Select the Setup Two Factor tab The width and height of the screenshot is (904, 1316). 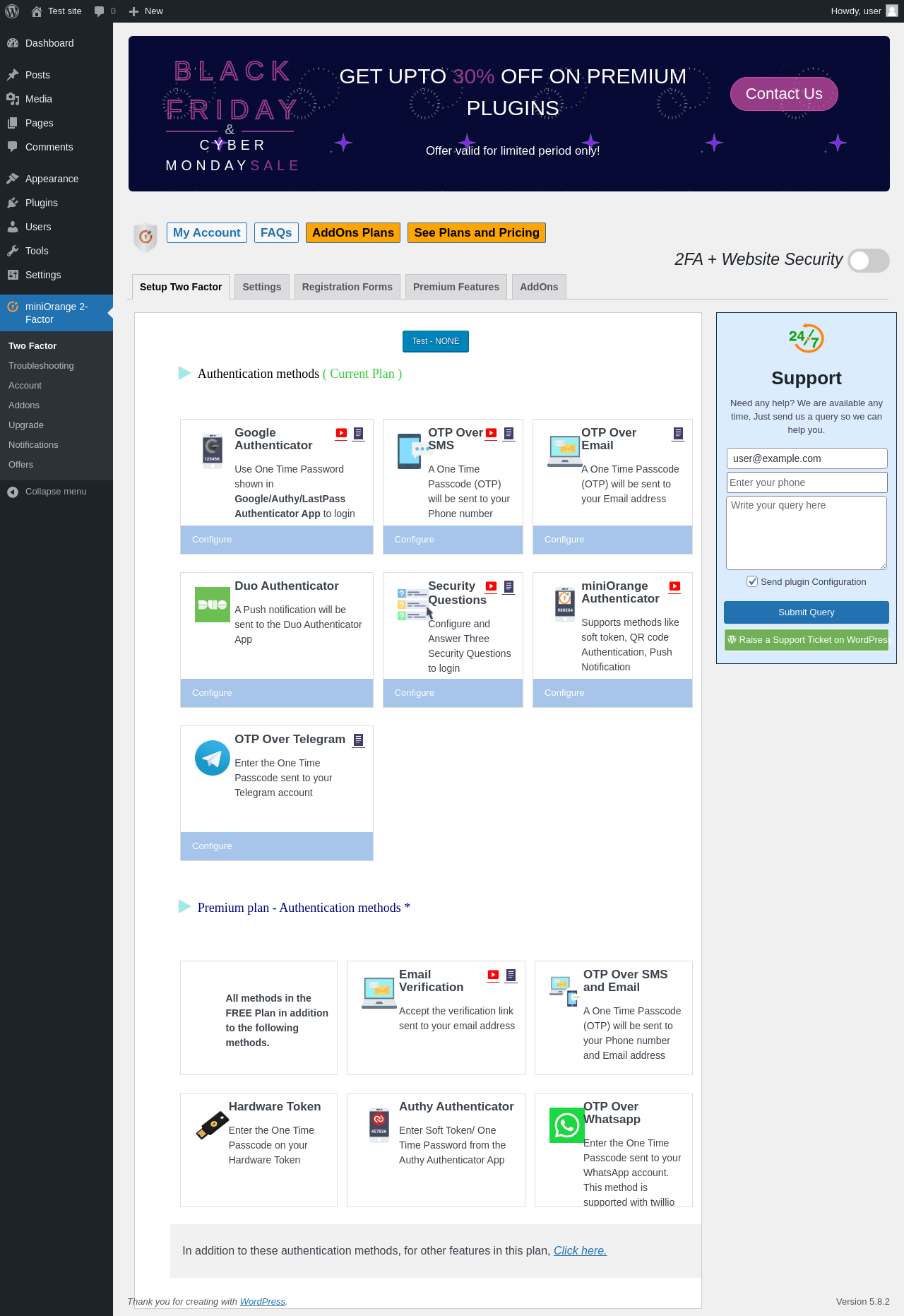(181, 287)
